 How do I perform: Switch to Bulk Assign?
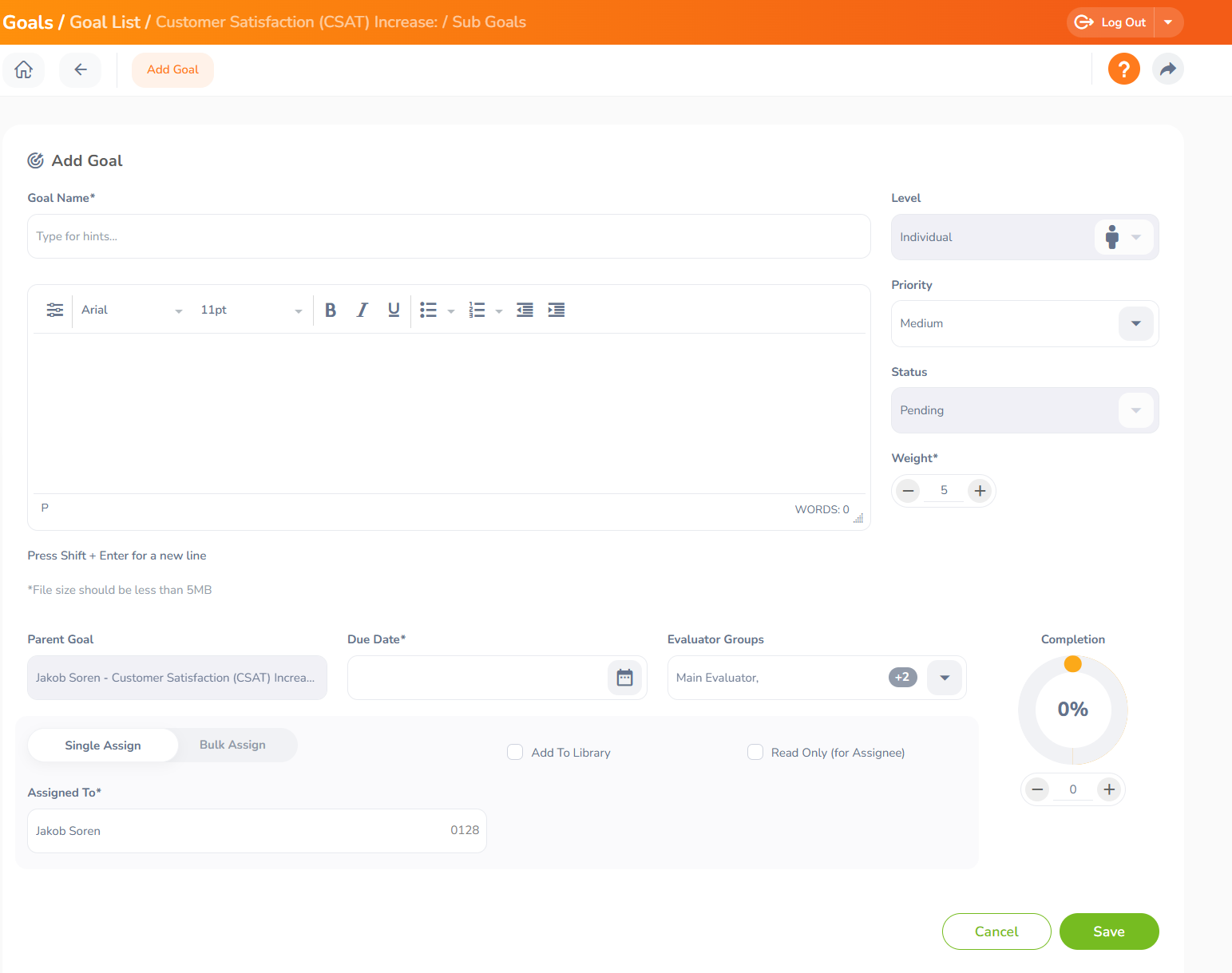click(232, 745)
